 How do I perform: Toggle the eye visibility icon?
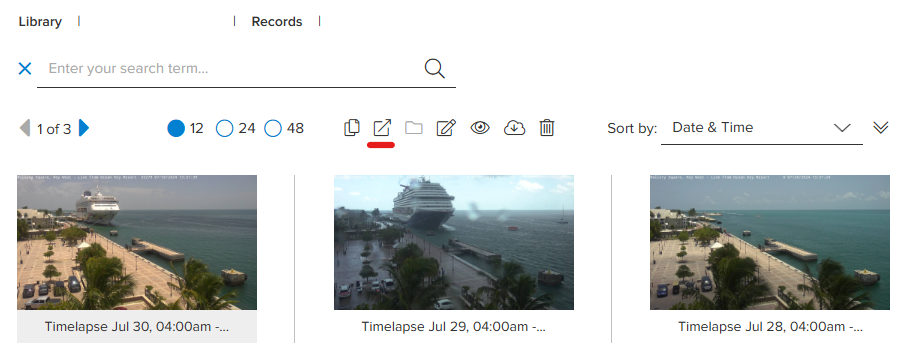tap(480, 127)
